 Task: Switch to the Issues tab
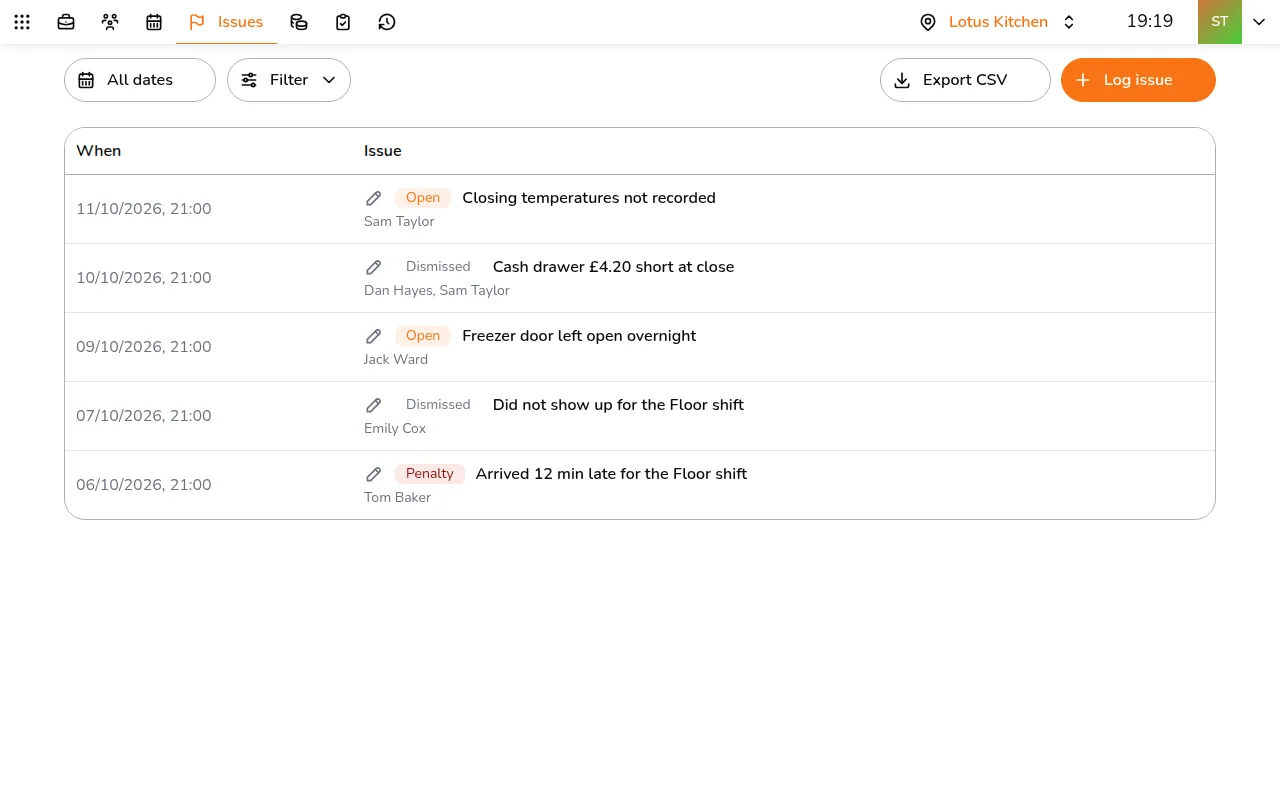226,22
